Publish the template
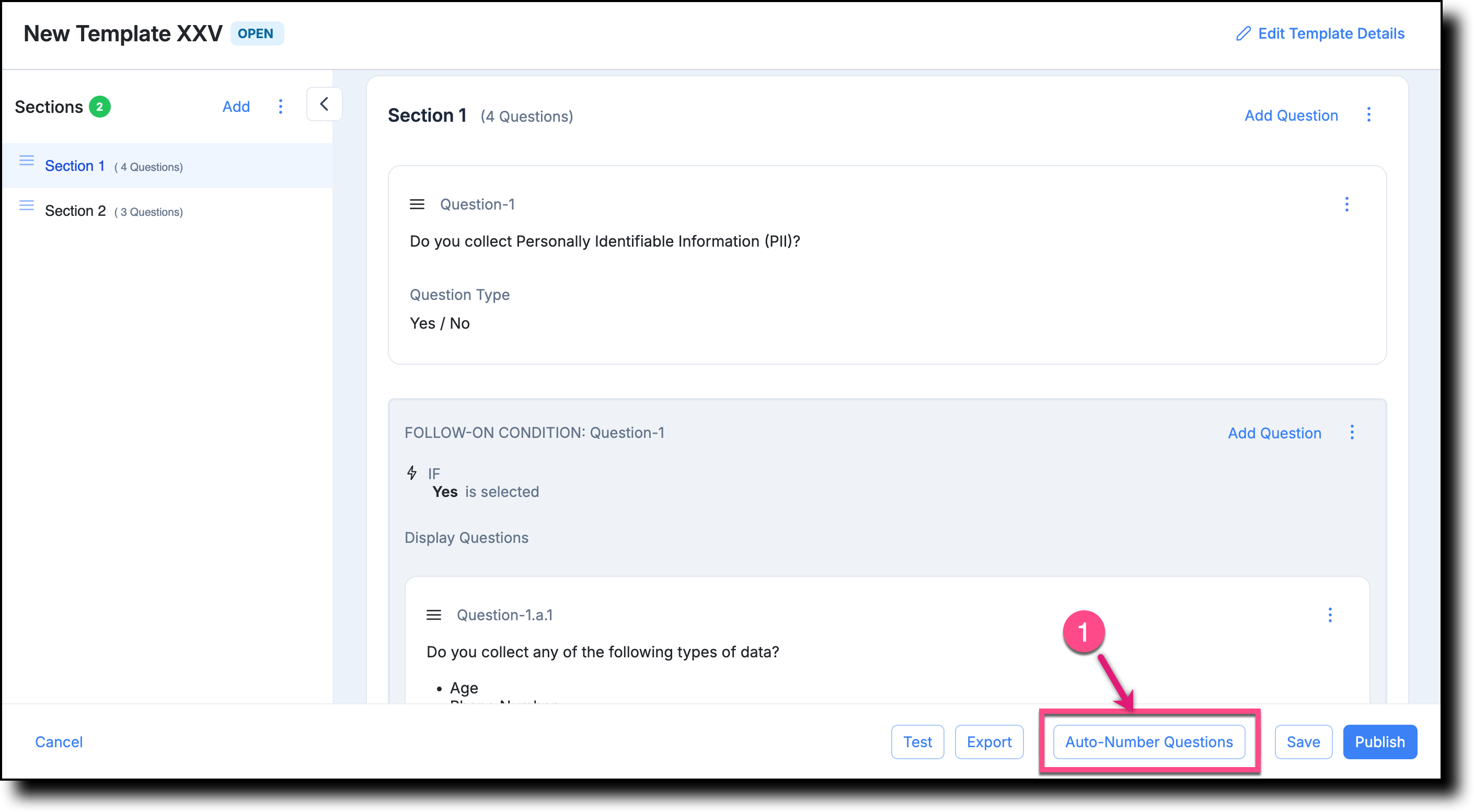The height and width of the screenshot is (812, 1474). [1379, 741]
